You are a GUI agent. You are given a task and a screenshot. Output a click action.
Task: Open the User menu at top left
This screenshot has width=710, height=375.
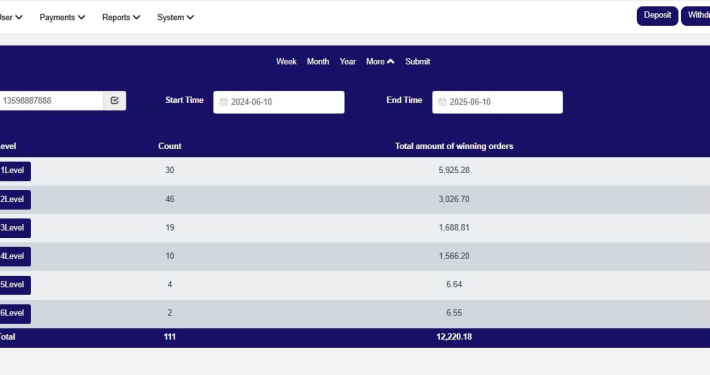(11, 17)
